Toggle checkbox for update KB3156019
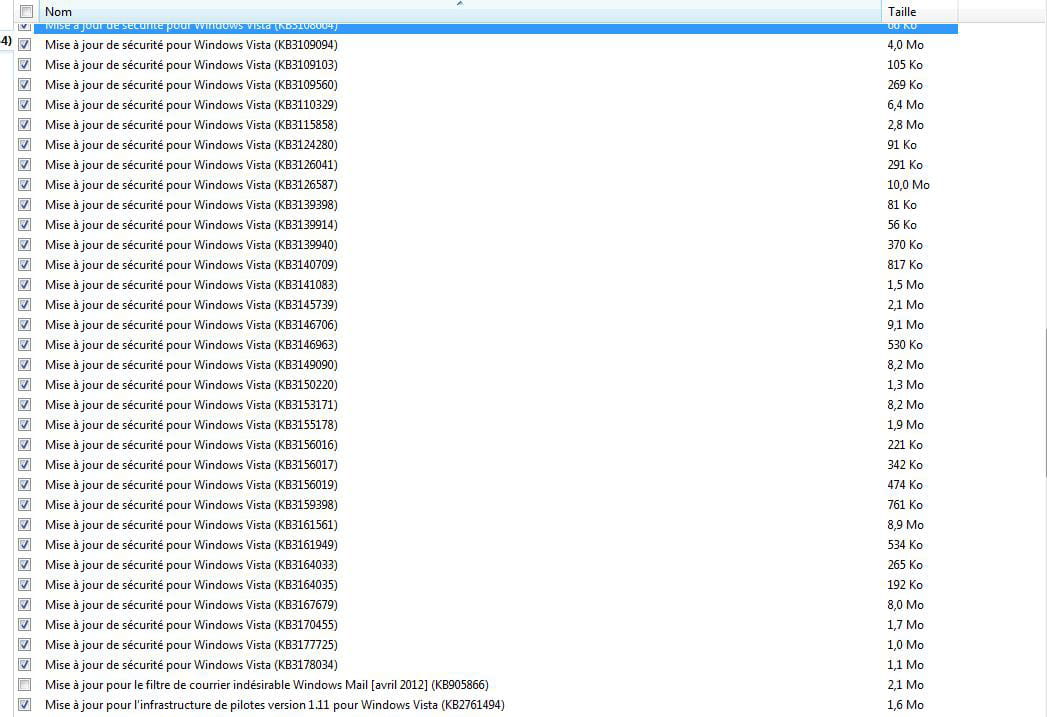This screenshot has width=1047, height=717. point(25,485)
